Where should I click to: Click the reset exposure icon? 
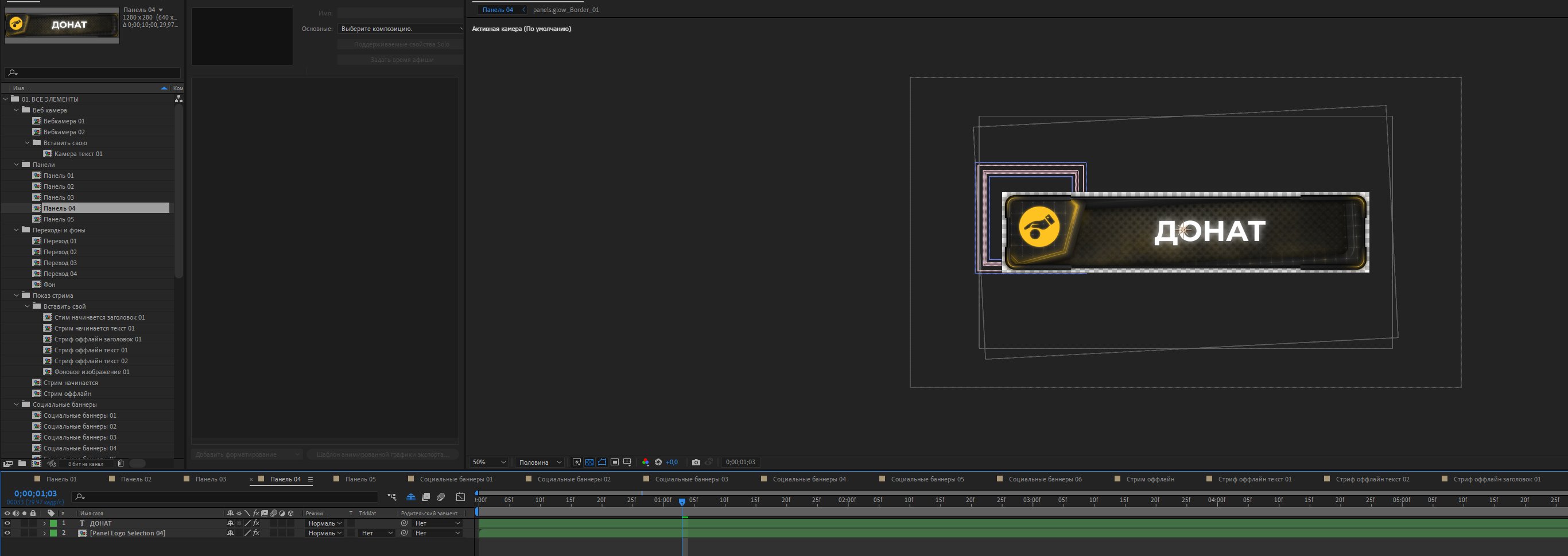coord(658,462)
